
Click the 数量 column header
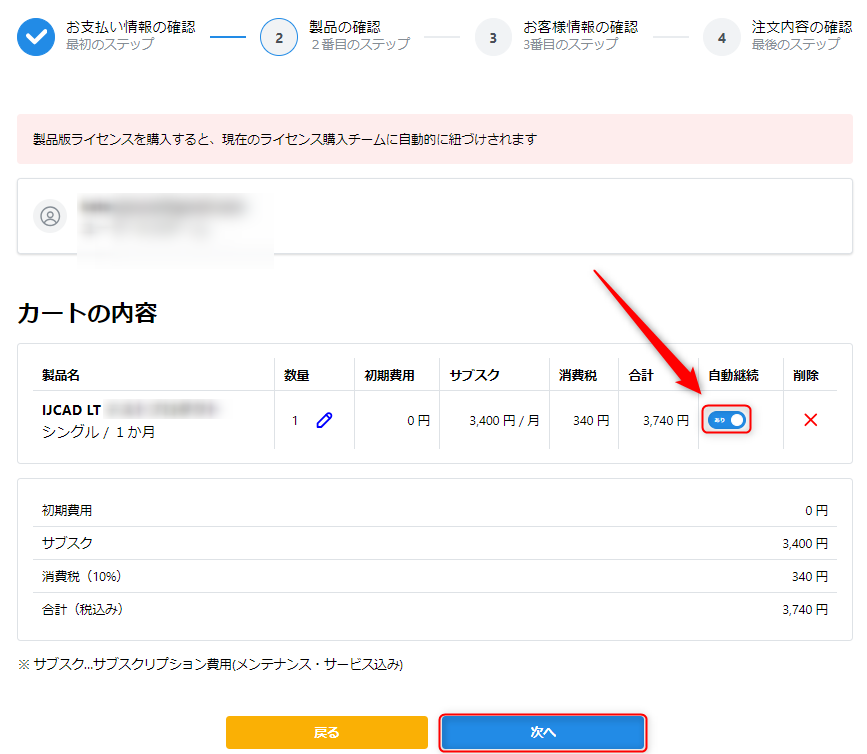click(296, 375)
